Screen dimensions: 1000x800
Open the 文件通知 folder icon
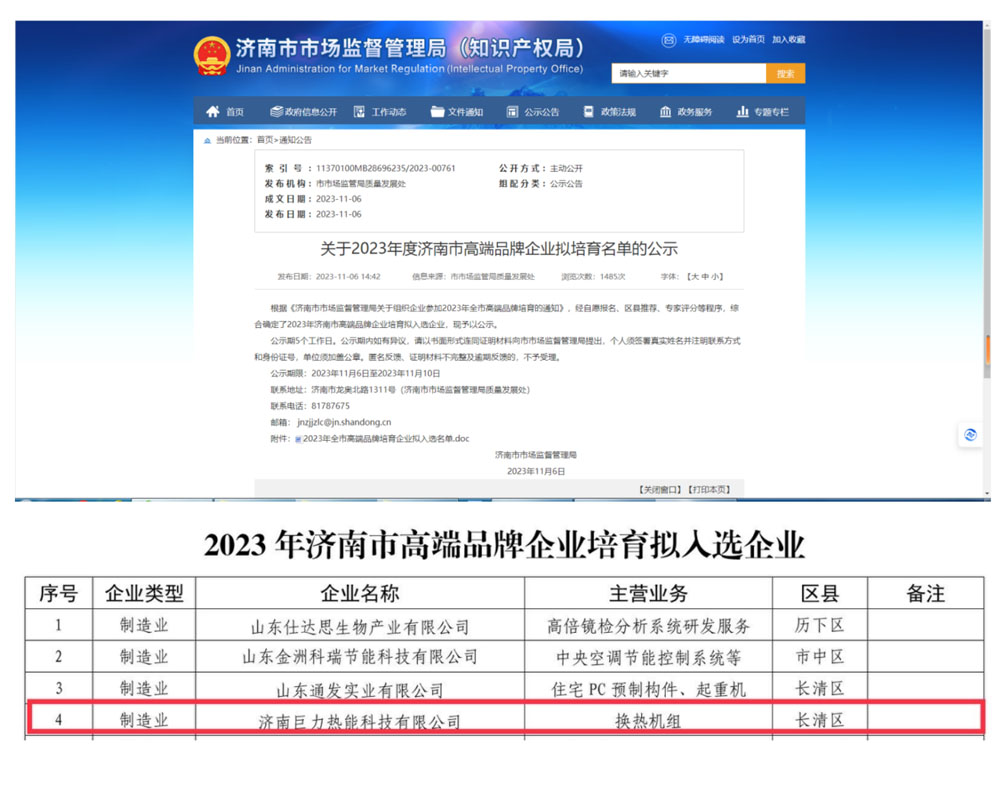[x=436, y=111]
